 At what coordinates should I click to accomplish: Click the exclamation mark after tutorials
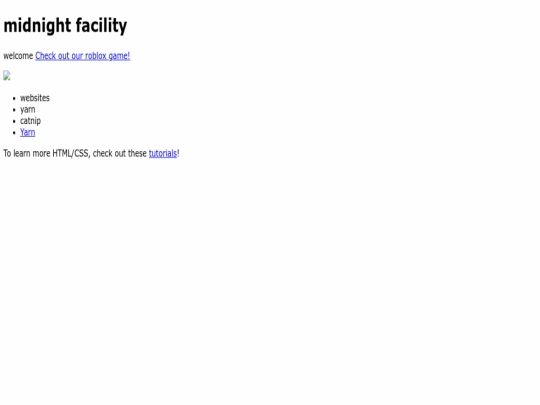point(178,153)
